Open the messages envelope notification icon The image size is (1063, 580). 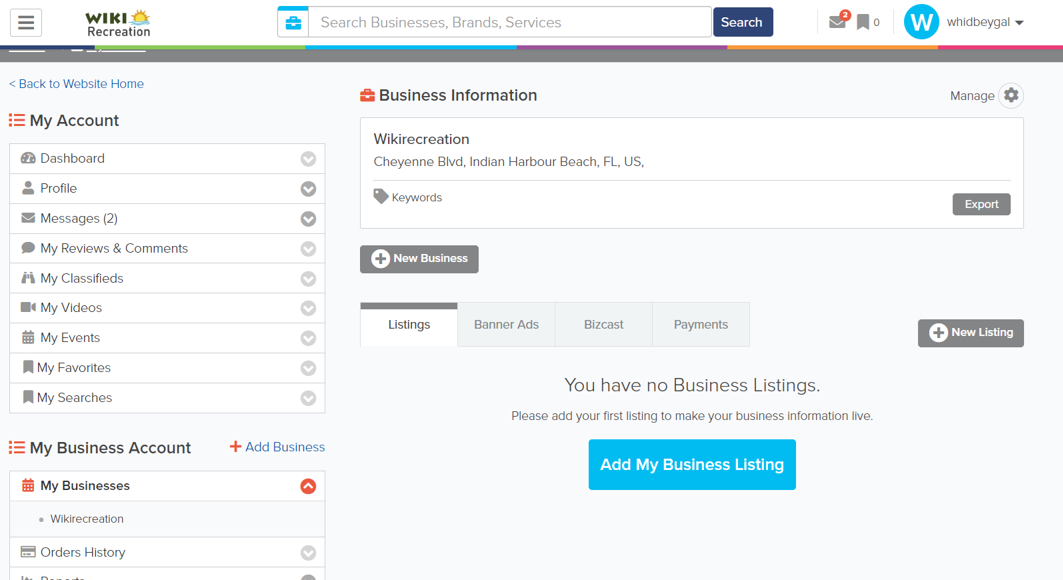pos(839,21)
